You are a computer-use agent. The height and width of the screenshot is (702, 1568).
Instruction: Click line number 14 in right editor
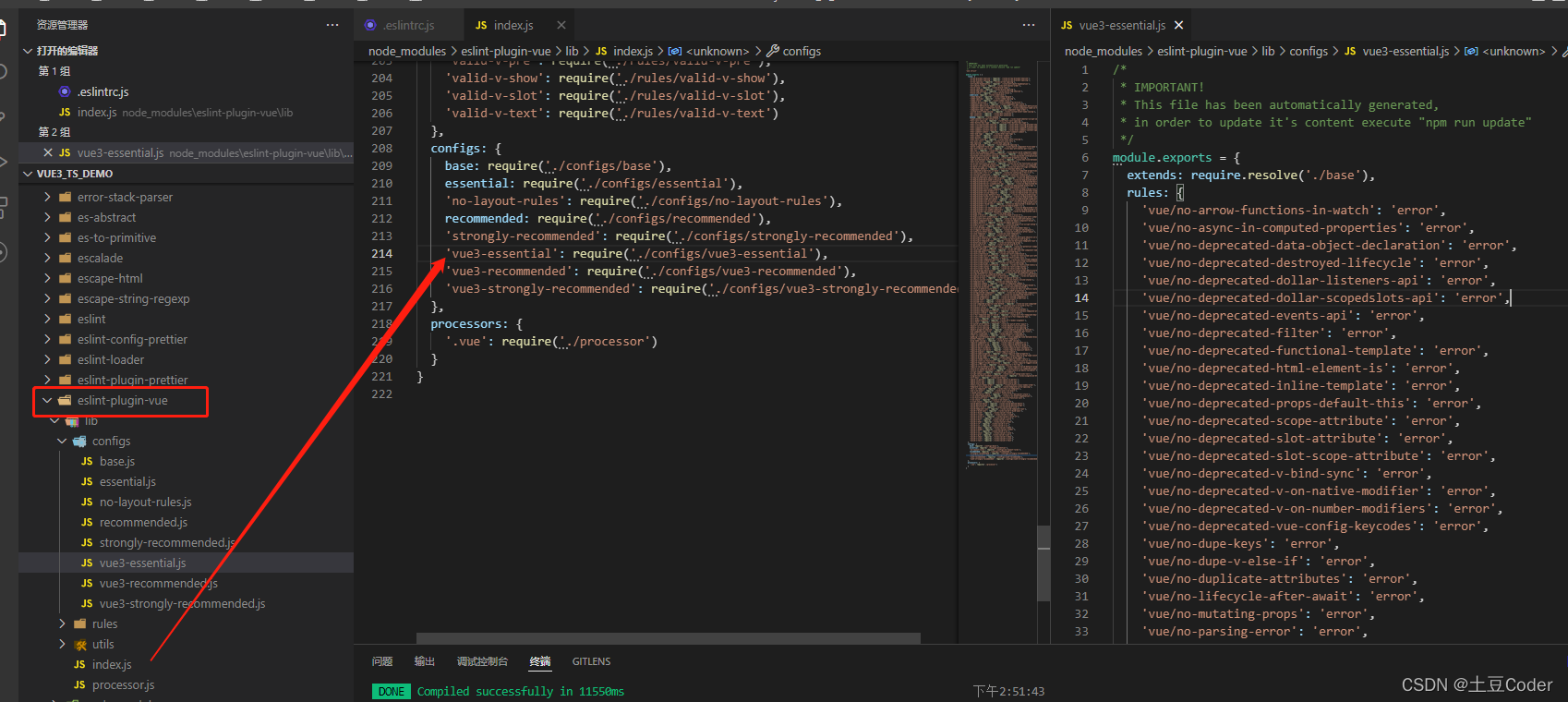(x=1081, y=297)
